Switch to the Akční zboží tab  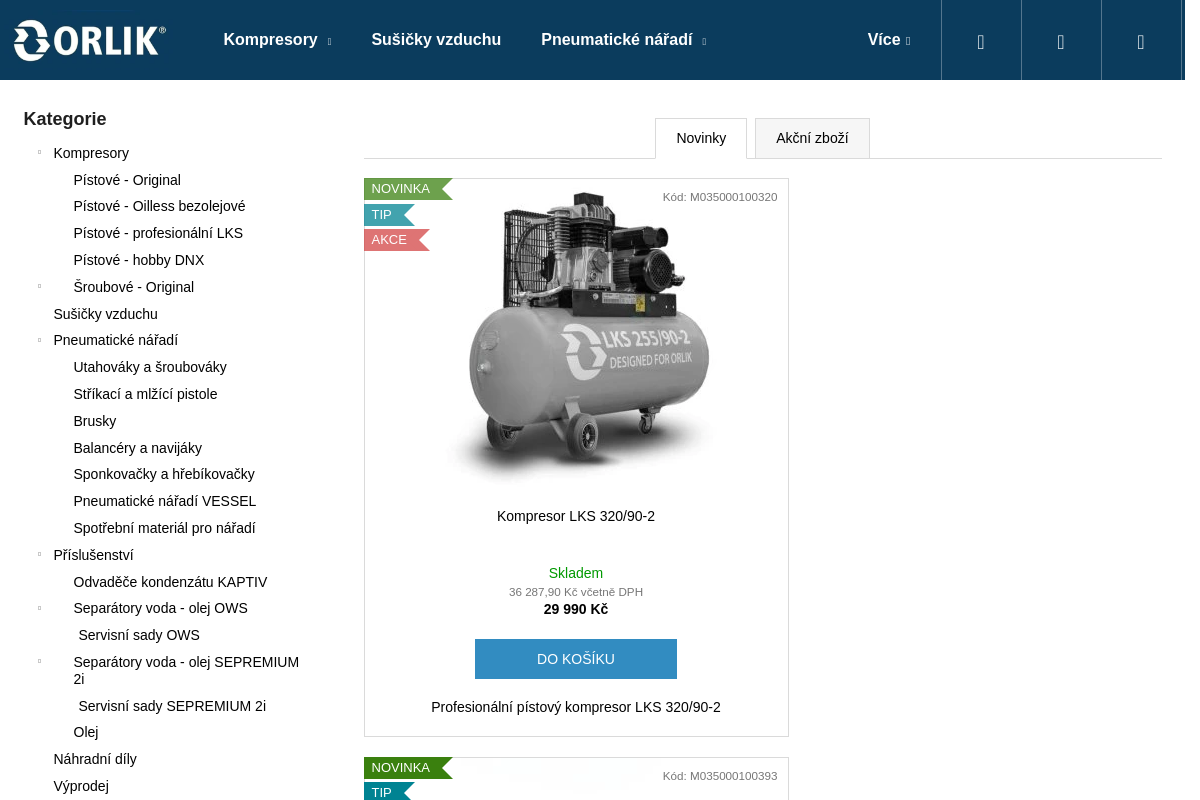pos(812,138)
